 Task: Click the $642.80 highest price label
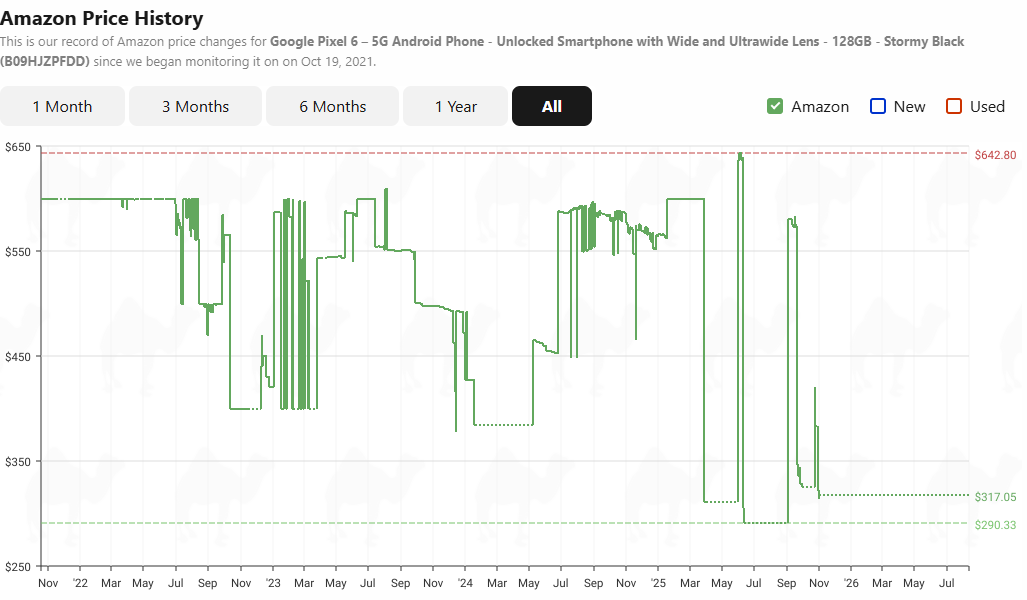995,155
